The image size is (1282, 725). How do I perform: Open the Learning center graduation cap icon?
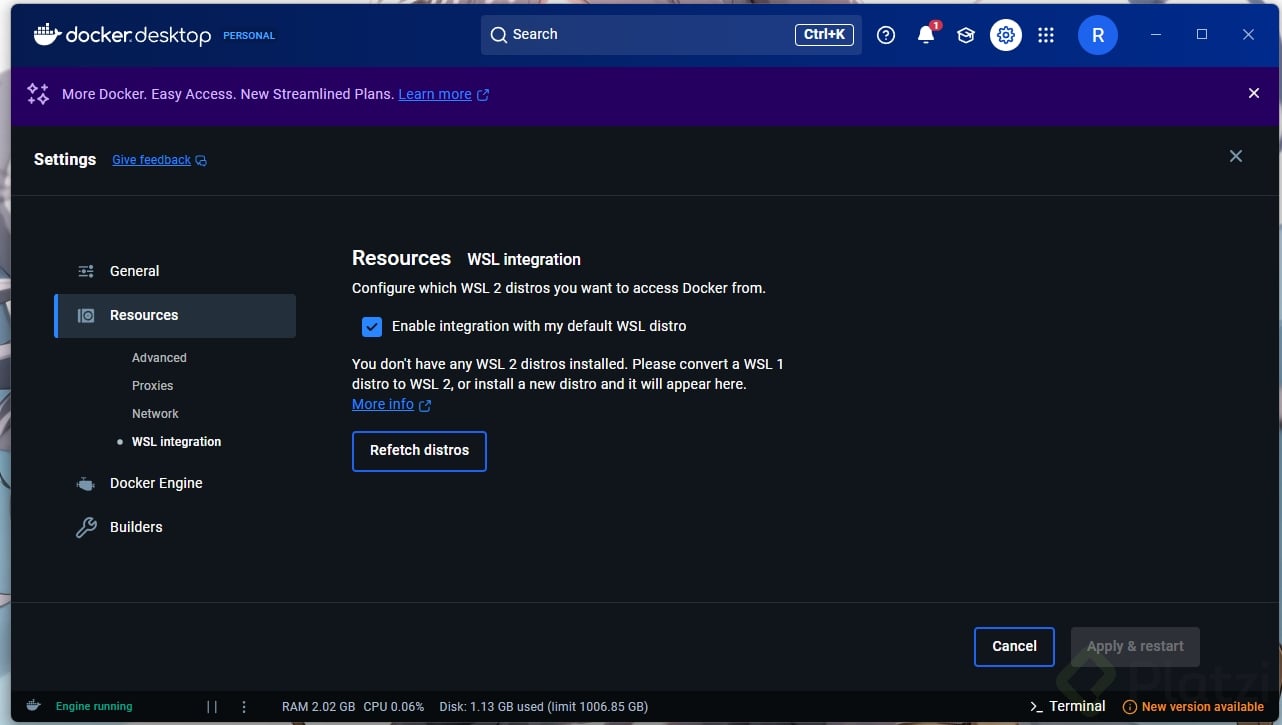pyautogui.click(x=966, y=35)
